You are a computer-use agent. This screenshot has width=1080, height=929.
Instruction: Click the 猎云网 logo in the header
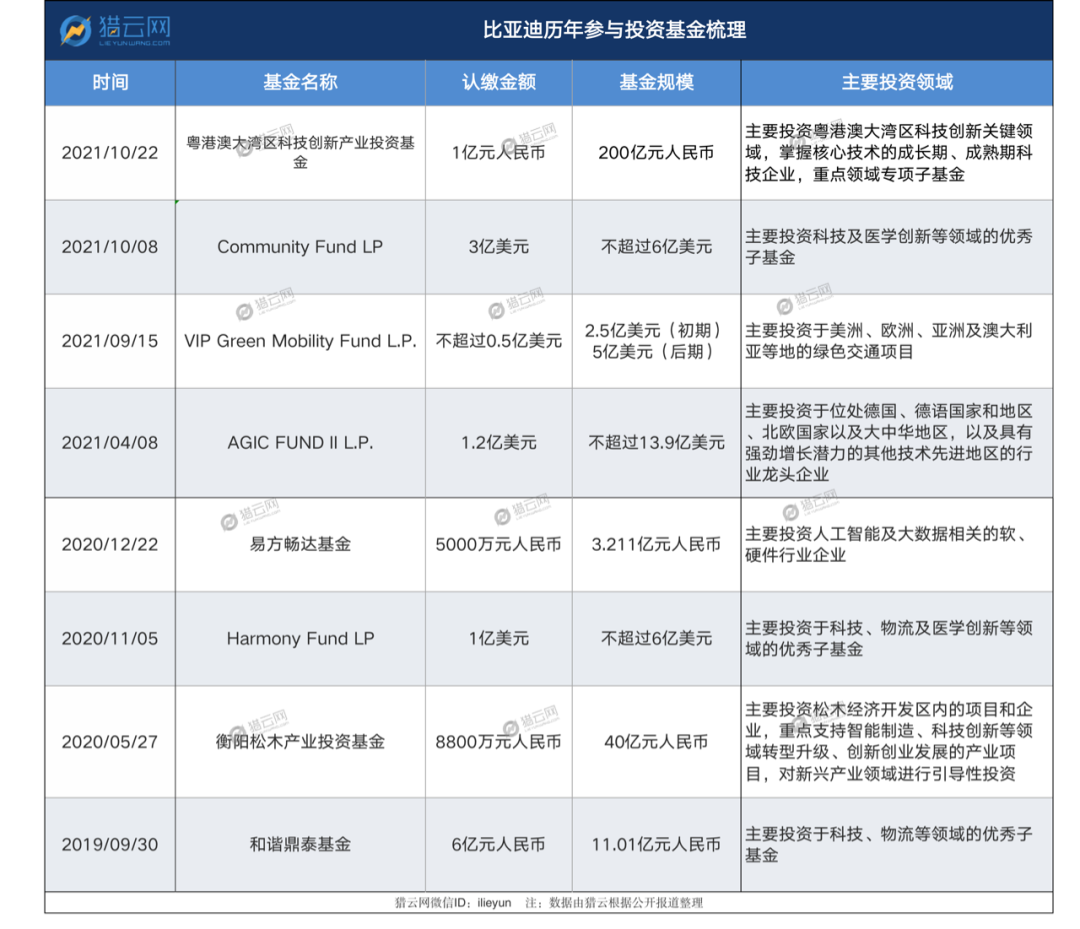(115, 30)
